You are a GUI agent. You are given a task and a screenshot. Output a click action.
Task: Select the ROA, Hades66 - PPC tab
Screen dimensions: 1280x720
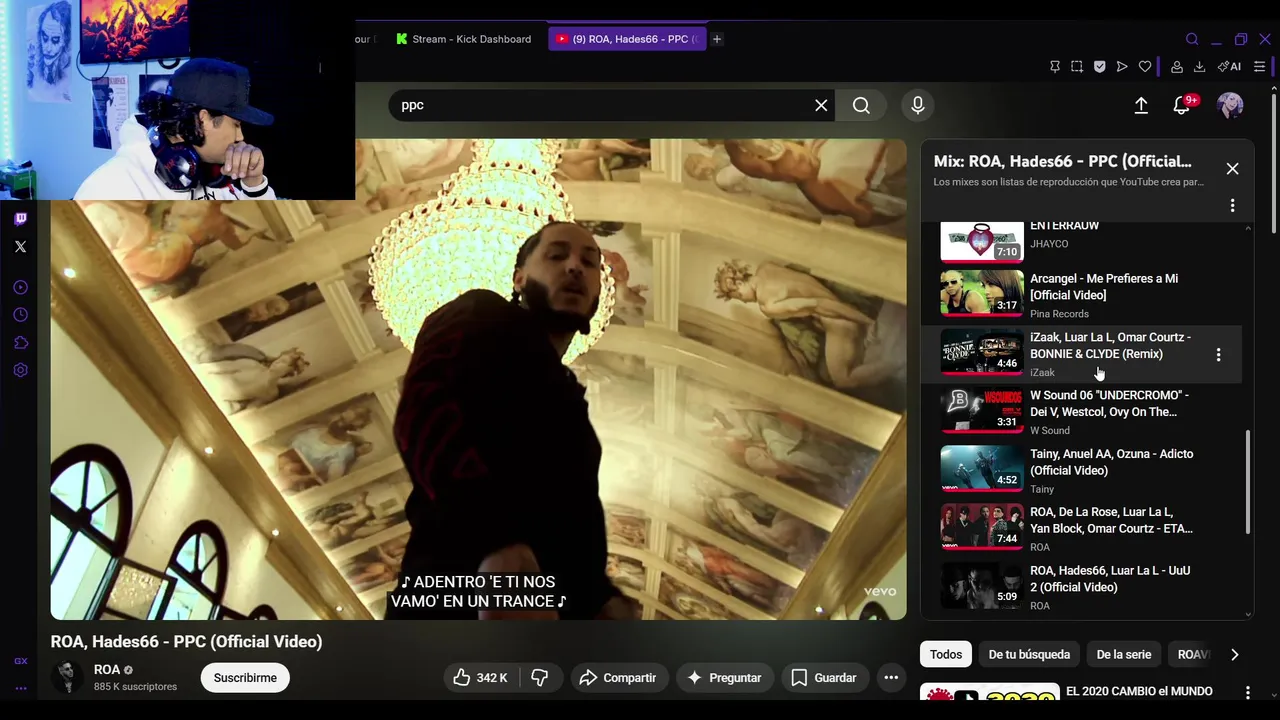628,39
